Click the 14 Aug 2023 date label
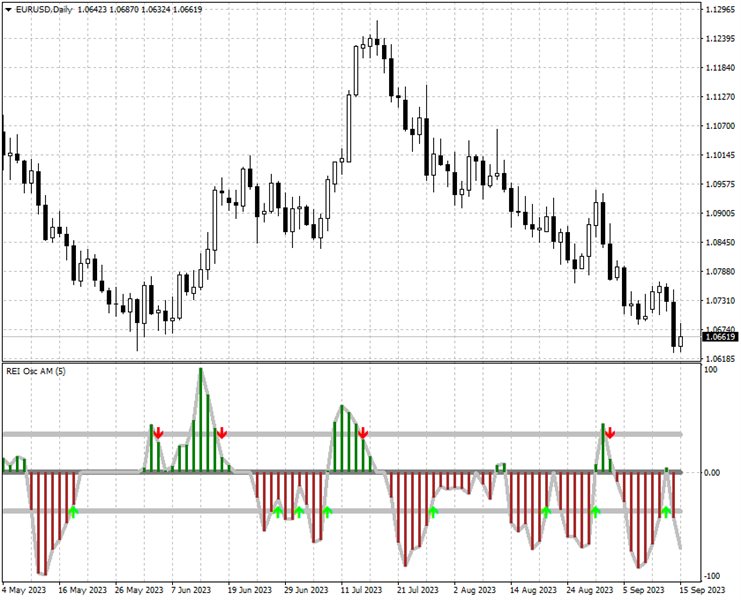 click(x=534, y=590)
